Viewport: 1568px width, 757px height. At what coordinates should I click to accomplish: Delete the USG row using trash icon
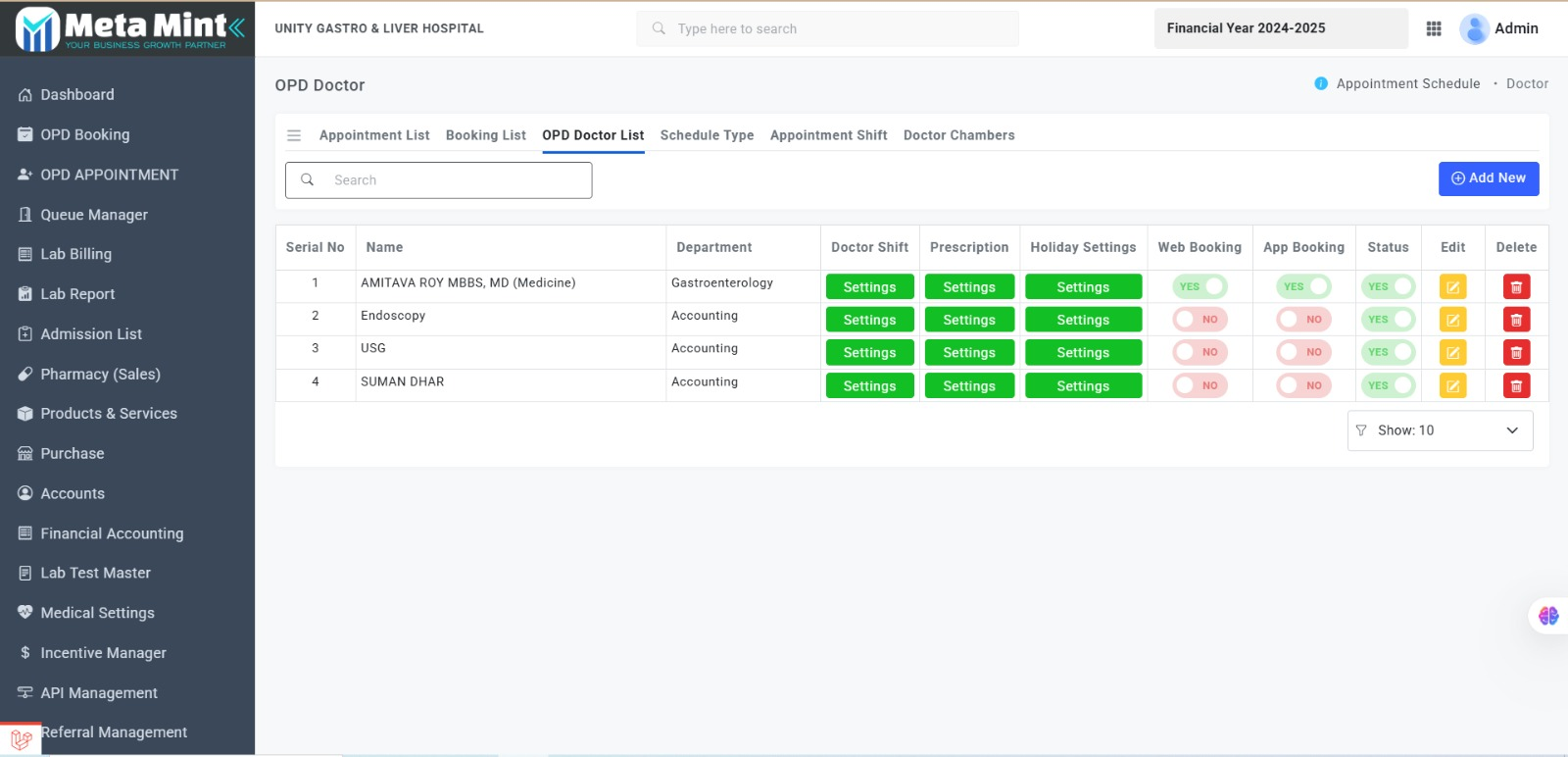[x=1516, y=353]
